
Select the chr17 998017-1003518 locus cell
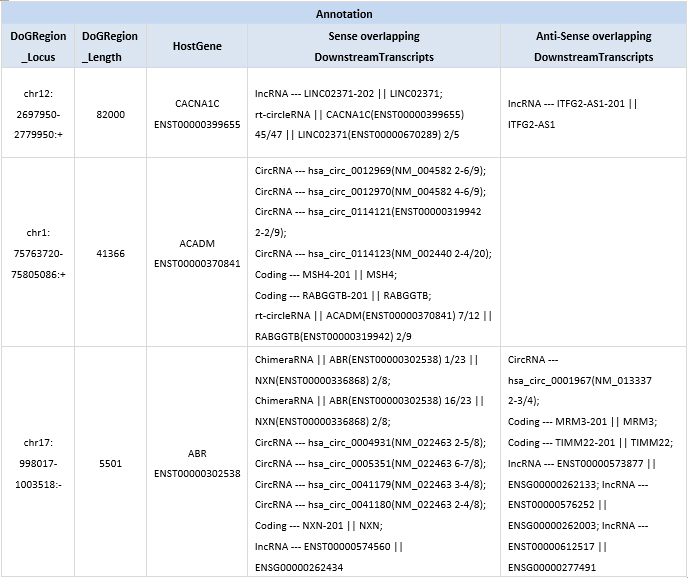[x=39, y=462]
